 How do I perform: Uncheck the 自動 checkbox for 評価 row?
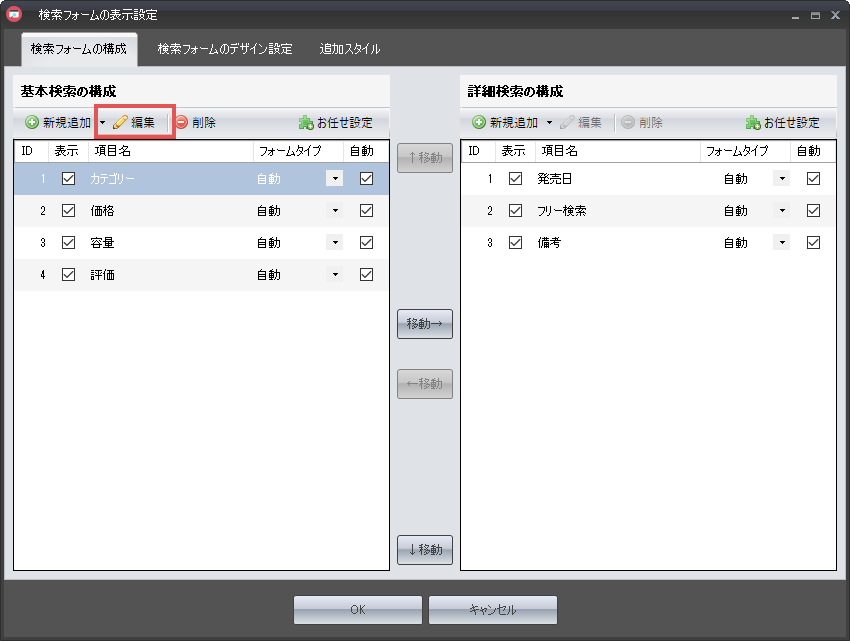366,275
